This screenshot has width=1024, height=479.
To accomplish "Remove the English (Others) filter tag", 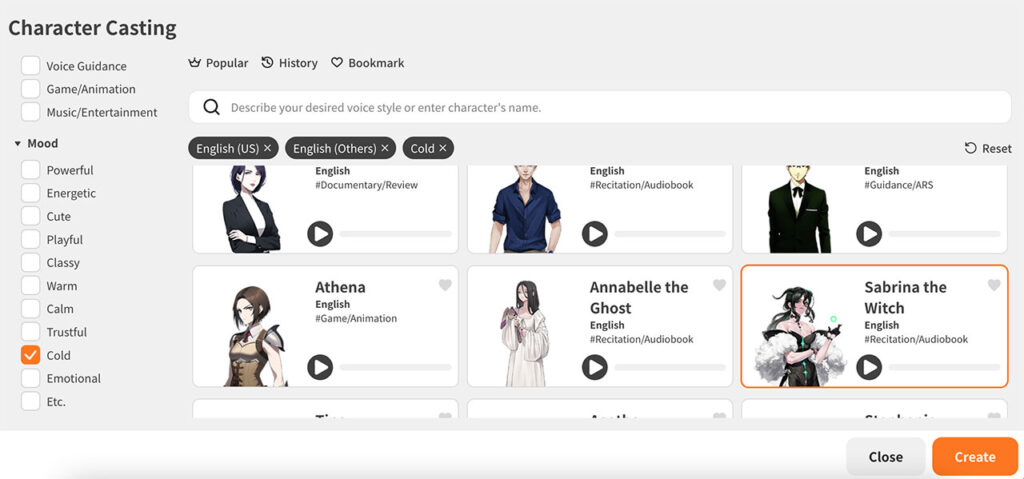I will click(x=385, y=148).
